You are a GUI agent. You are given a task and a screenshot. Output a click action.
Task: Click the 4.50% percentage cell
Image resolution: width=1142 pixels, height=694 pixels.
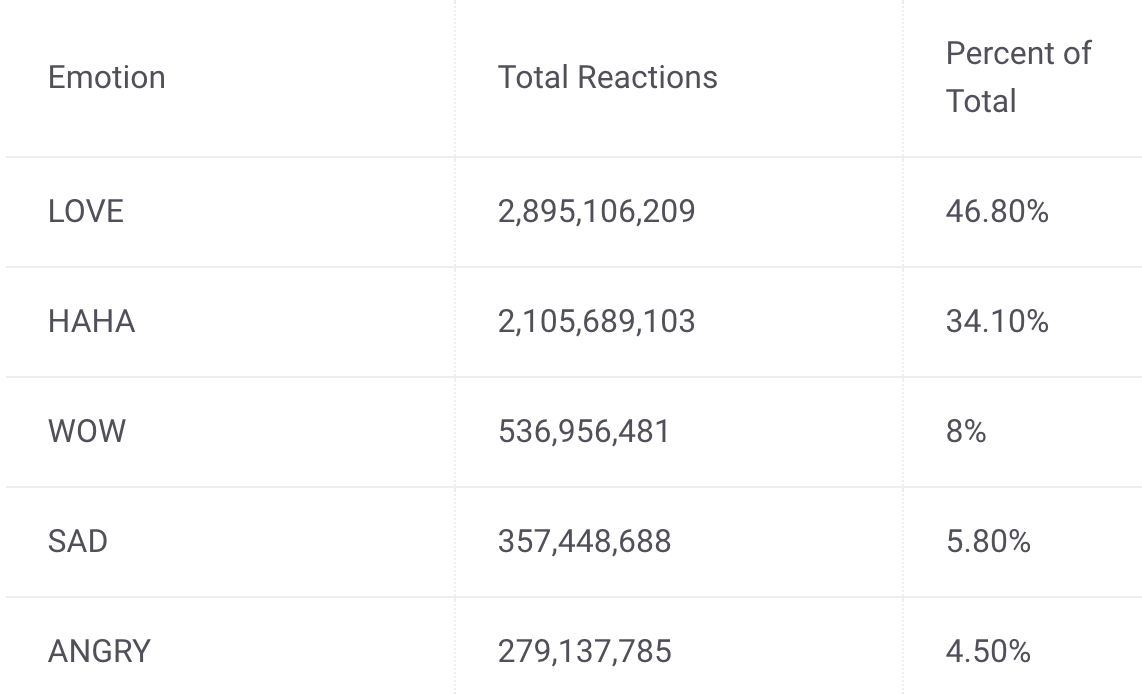pyautogui.click(x=988, y=652)
